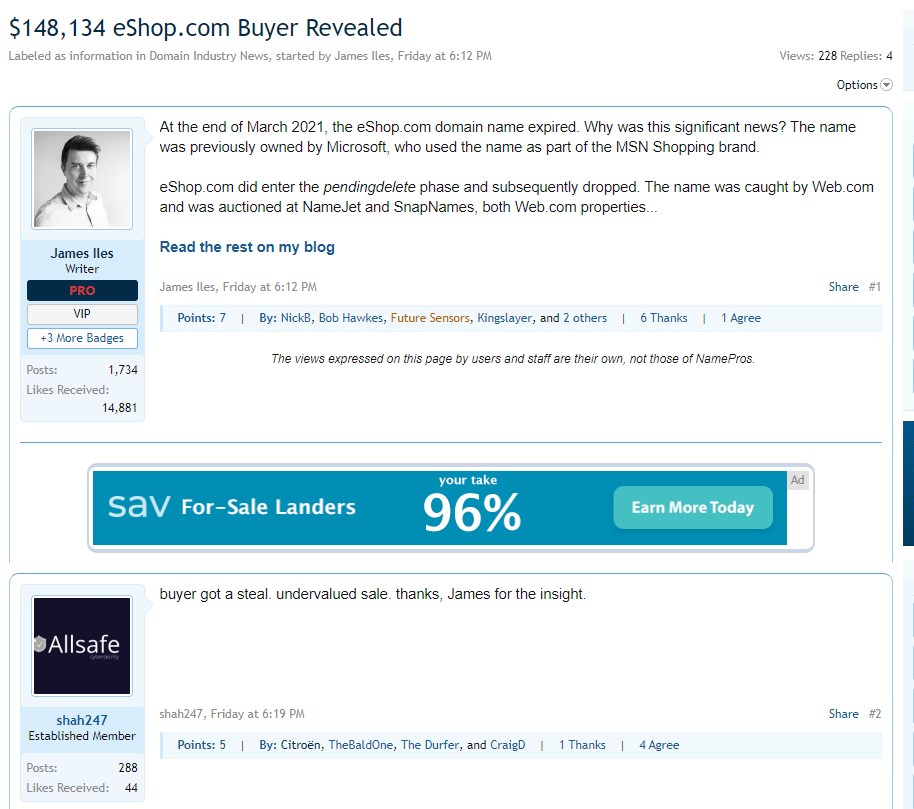Viewport: 914px width, 809px height.
Task: Click the Options menu label
Action: tap(857, 85)
